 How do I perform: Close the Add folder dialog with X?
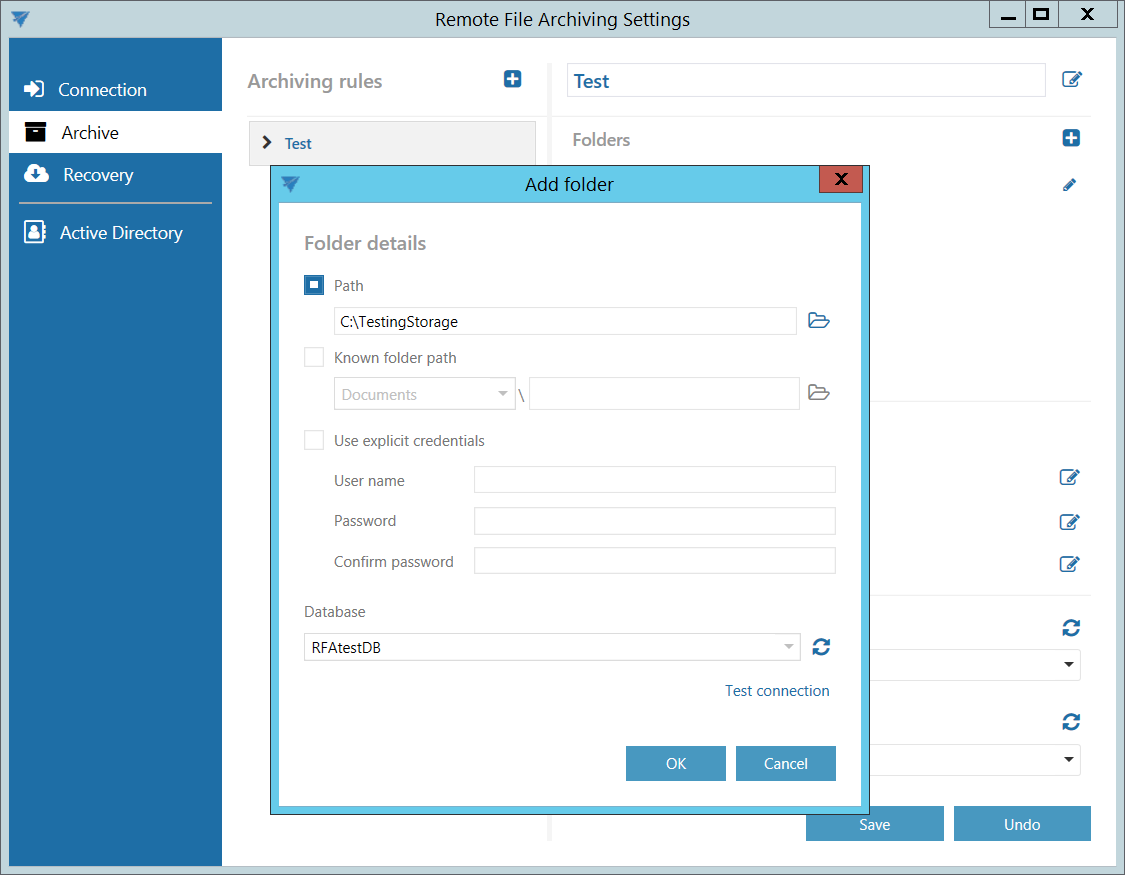[840, 180]
